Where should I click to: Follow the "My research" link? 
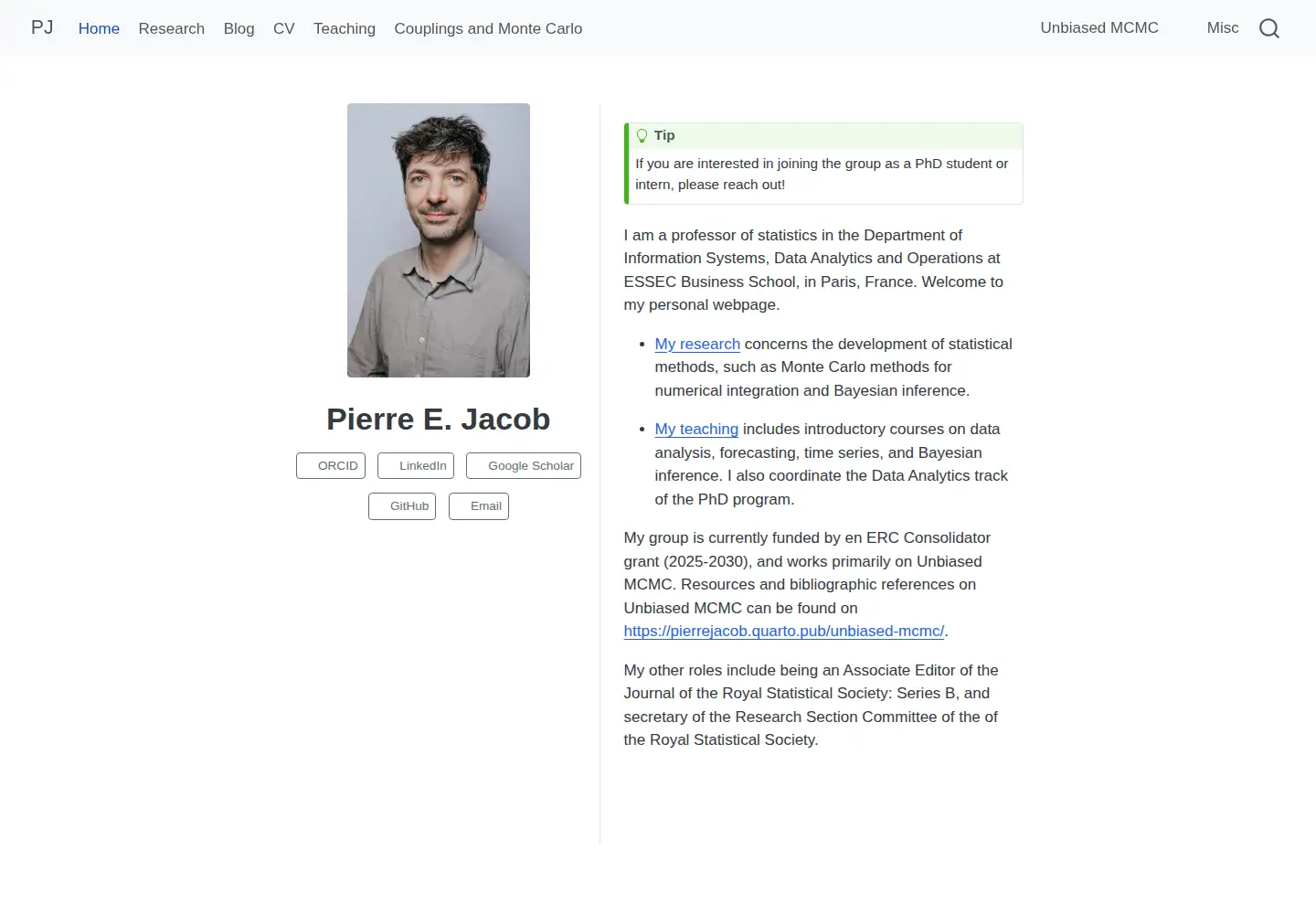pos(697,344)
